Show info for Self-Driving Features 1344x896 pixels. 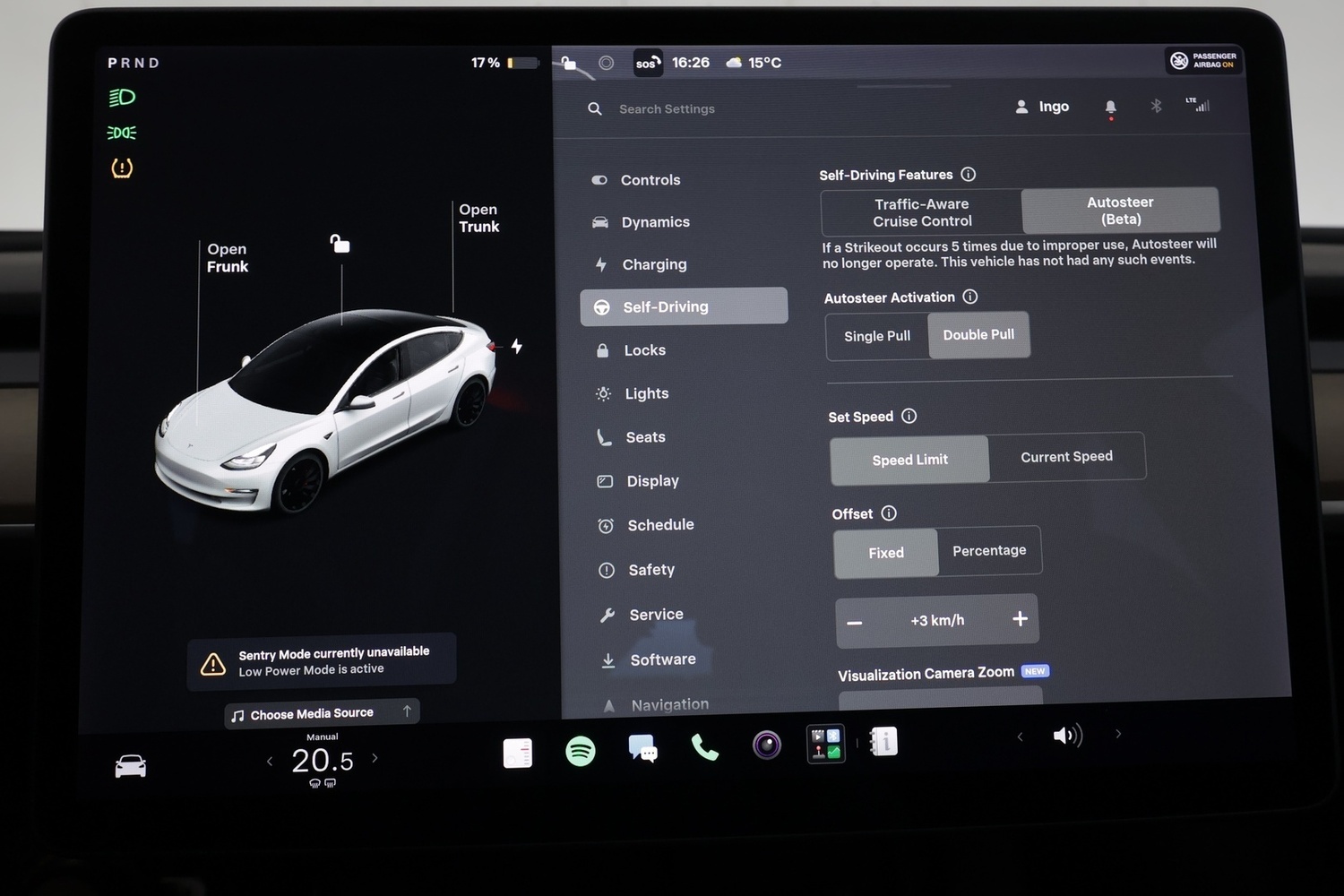pos(969,174)
